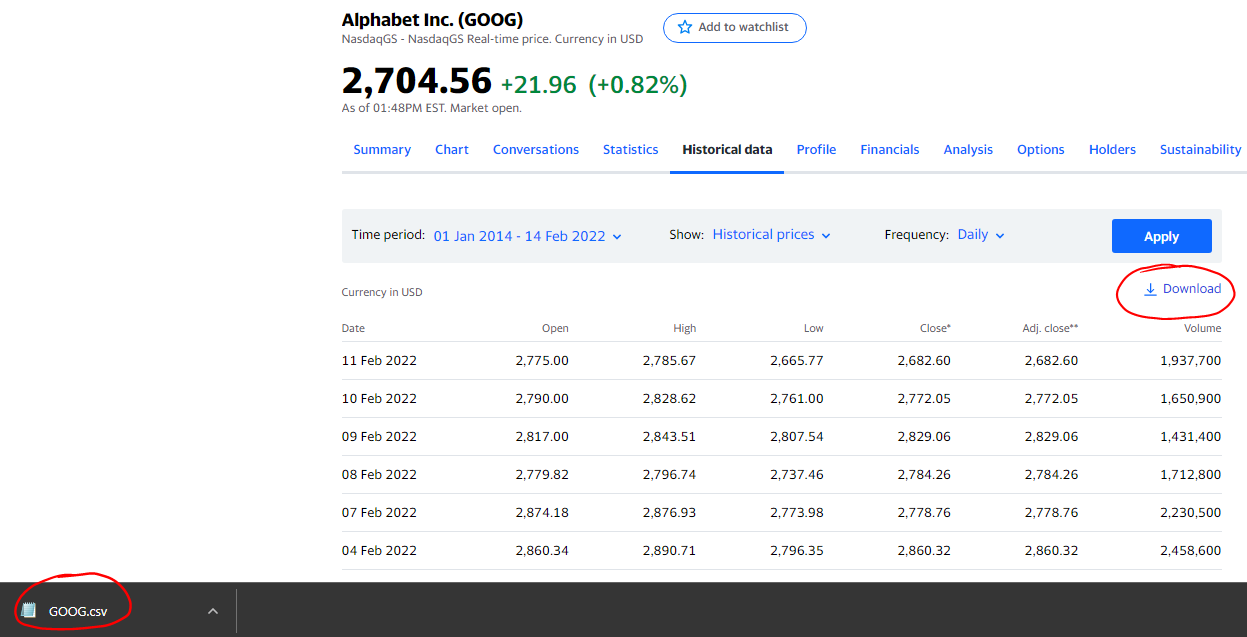Image resolution: width=1247 pixels, height=637 pixels.
Task: Click volume 1,431,400 for 09 Feb
Action: click(x=1190, y=437)
